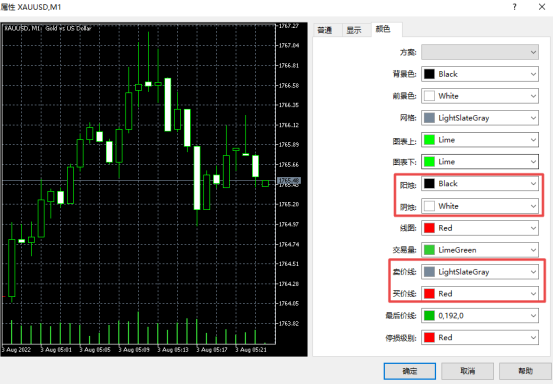Expand the 卖价线 LightSlateGray dropdown

tap(480, 272)
